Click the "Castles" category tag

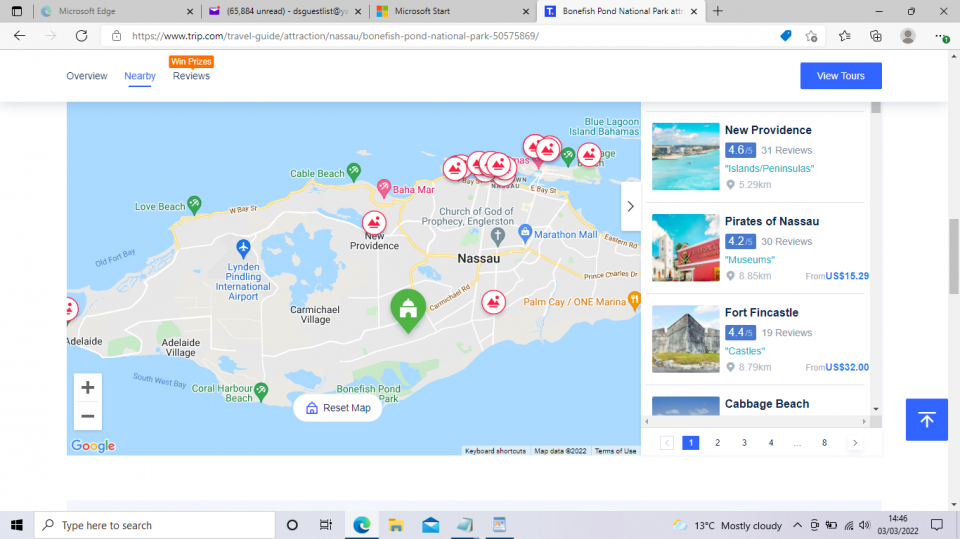click(x=745, y=351)
